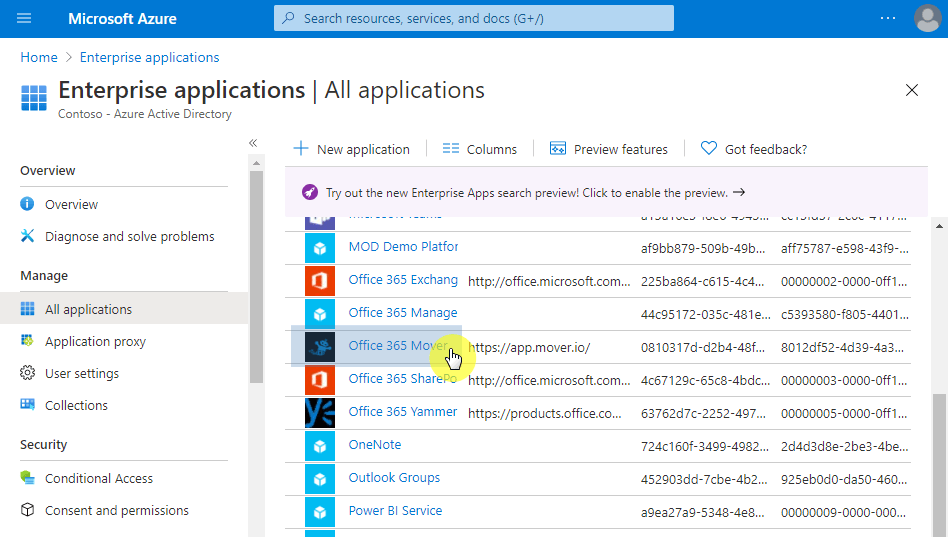Click the OneNote app icon
948x537 pixels.
coord(320,446)
